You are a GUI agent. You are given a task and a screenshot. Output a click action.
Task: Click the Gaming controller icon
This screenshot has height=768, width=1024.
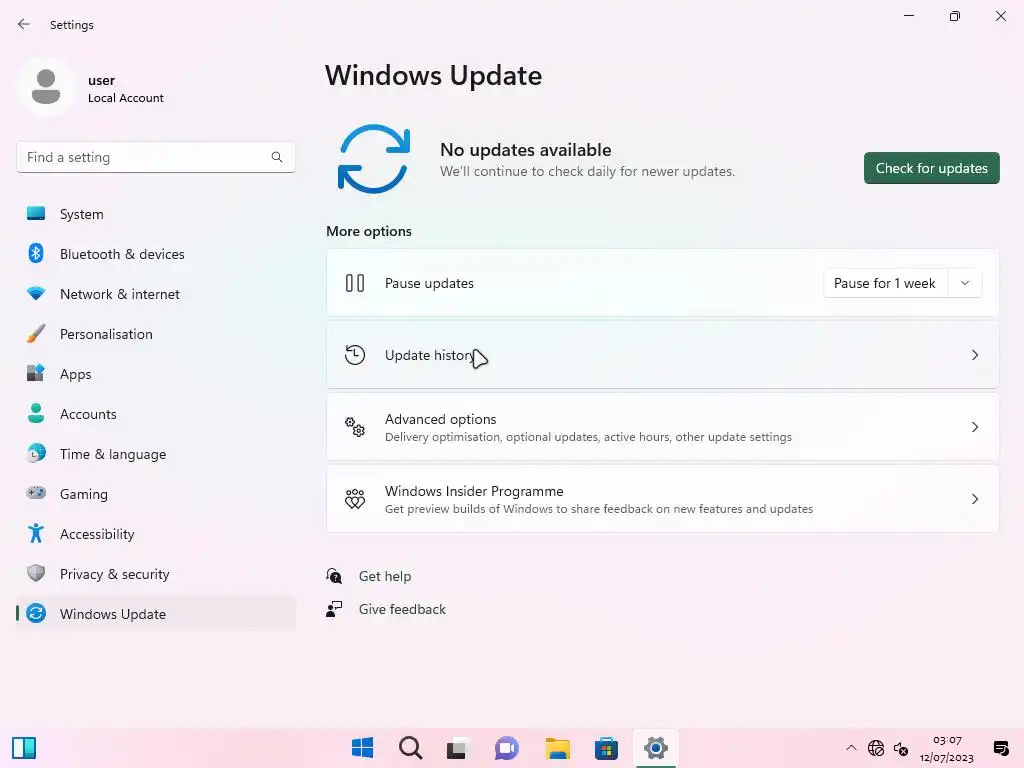36,493
